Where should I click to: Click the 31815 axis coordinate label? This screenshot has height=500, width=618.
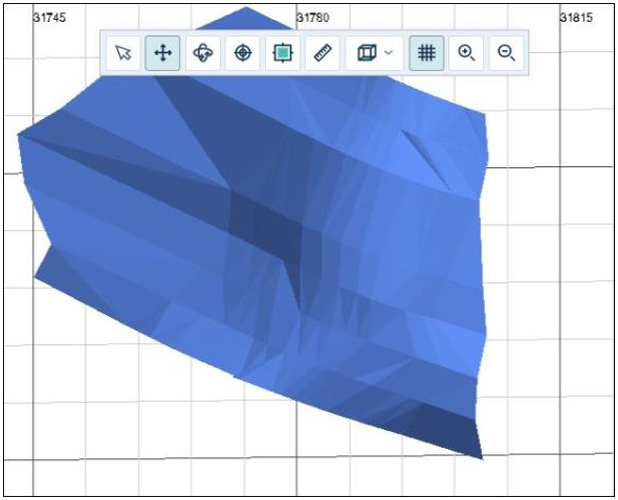(578, 17)
